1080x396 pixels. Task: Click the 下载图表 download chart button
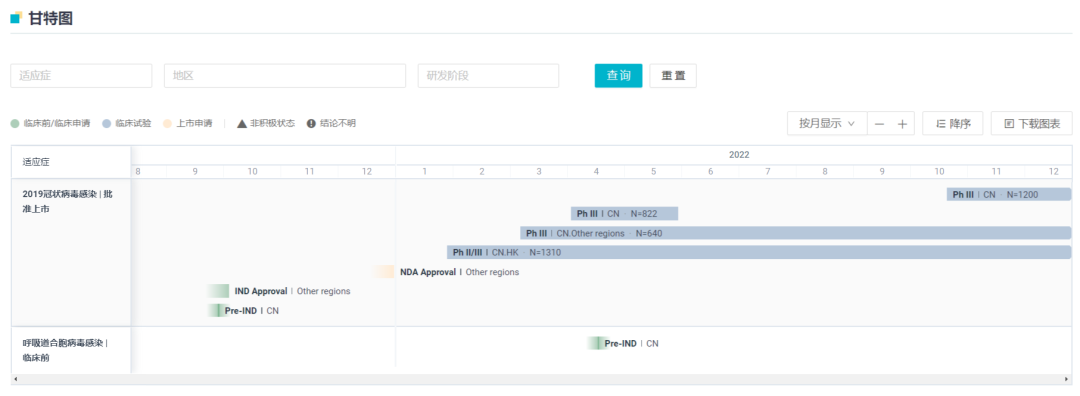(x=1031, y=123)
